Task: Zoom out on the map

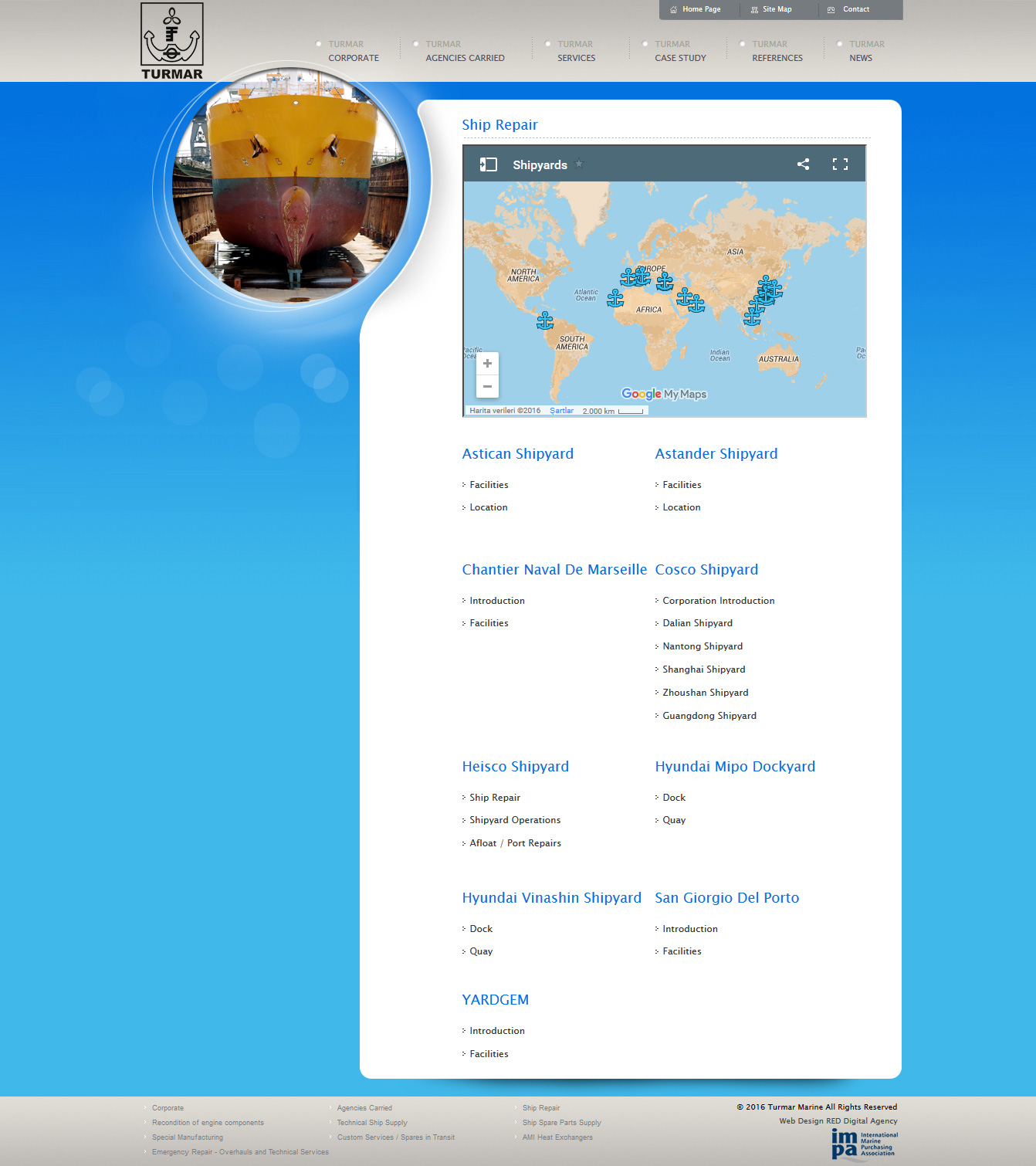Action: pyautogui.click(x=487, y=386)
